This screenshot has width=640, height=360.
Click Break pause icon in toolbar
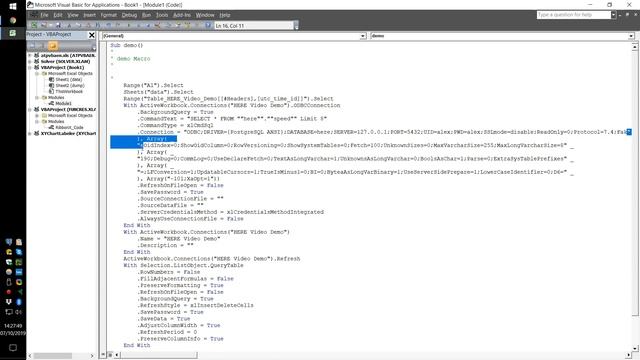point(138,25)
